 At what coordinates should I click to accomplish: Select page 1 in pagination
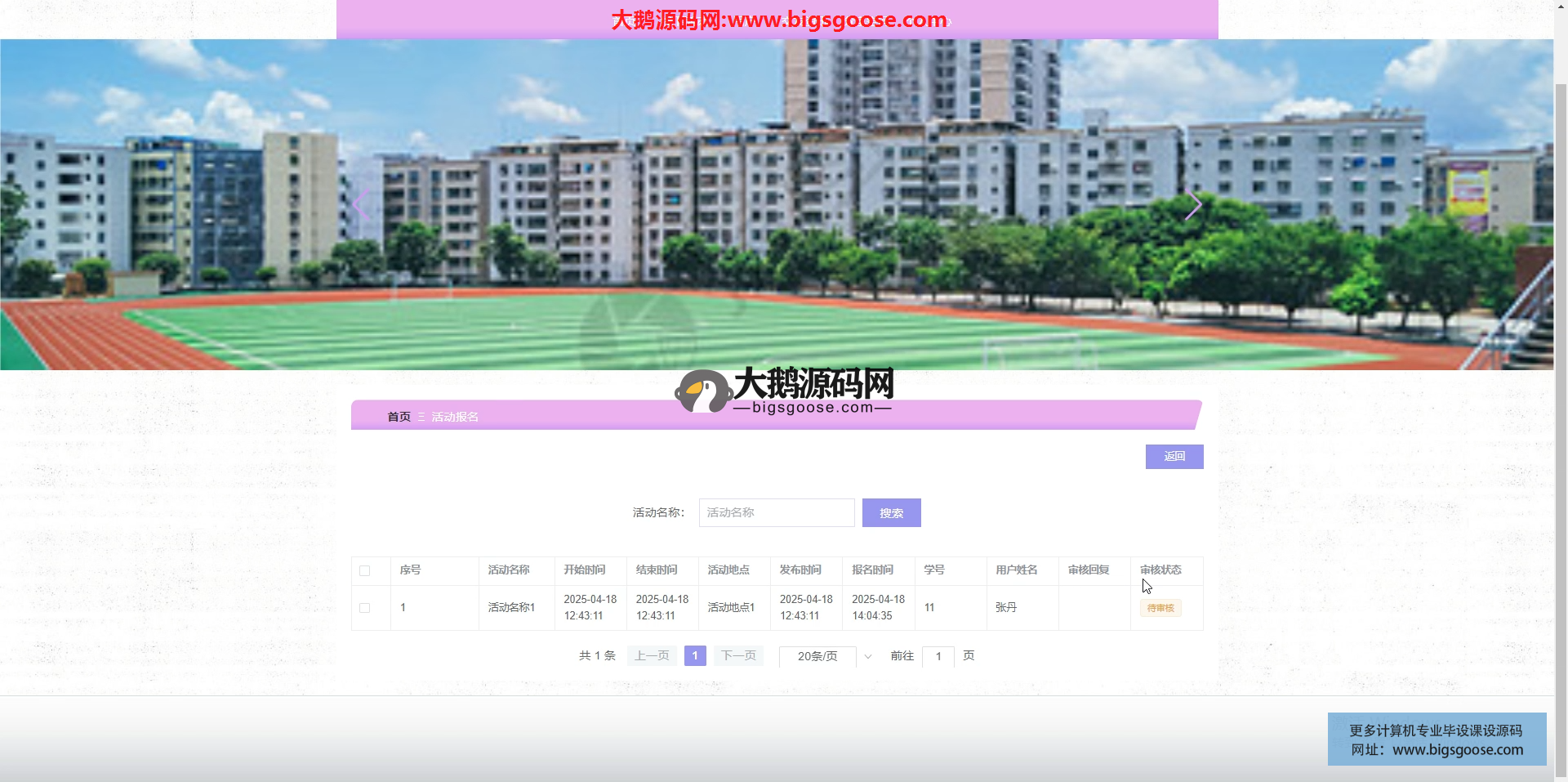[695, 656]
